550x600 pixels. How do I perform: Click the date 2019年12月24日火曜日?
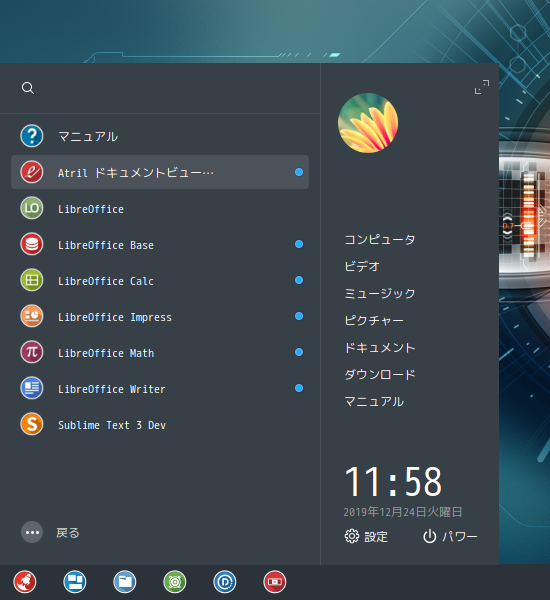(403, 512)
